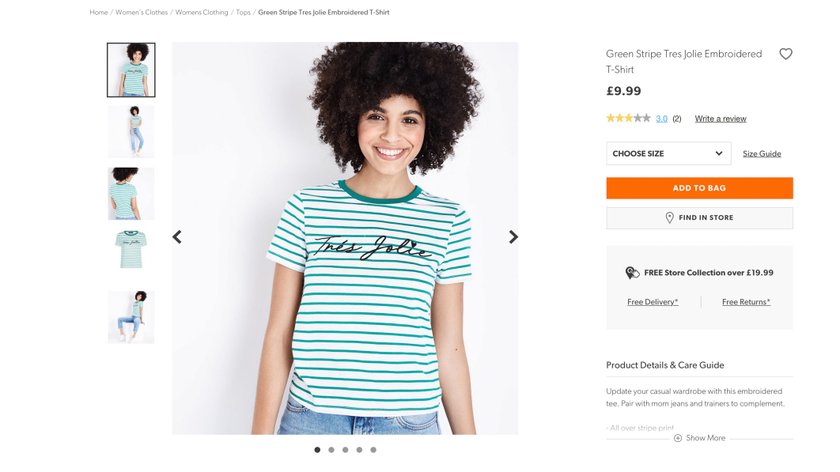Show next product image with right arrow
This screenshot has width=840, height=472.
tap(513, 237)
